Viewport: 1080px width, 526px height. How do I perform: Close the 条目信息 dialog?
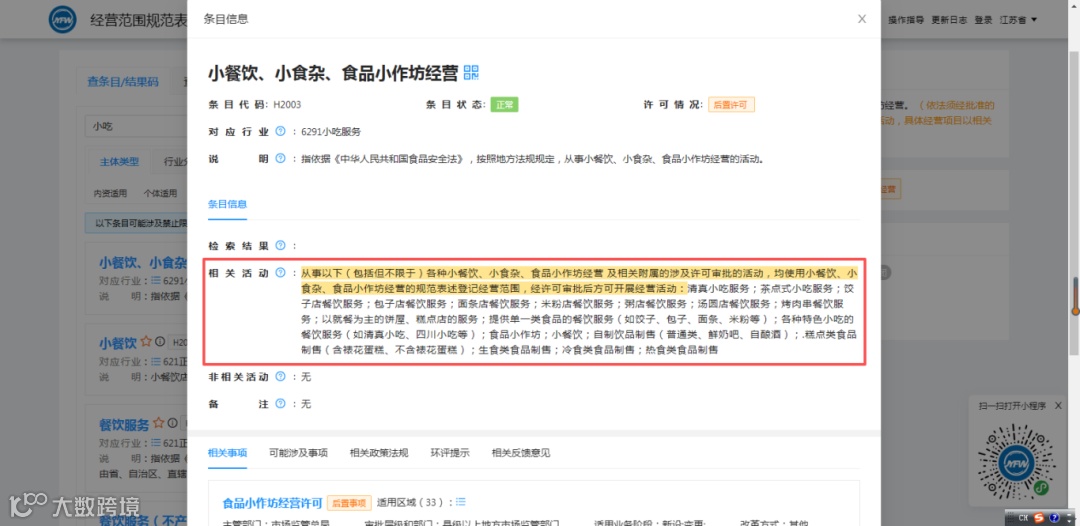(862, 19)
